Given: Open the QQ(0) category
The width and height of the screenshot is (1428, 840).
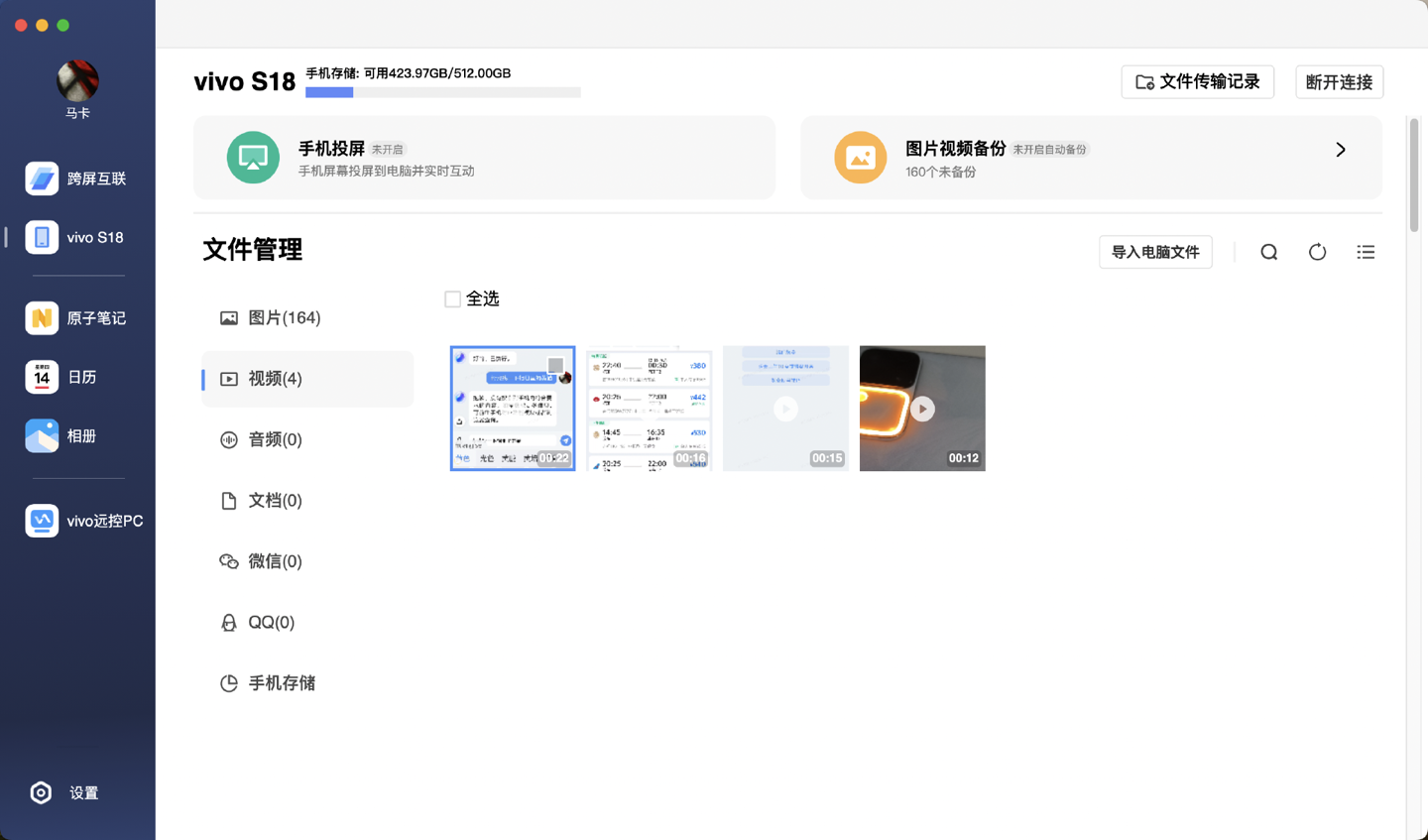Looking at the screenshot, I should 307,623.
